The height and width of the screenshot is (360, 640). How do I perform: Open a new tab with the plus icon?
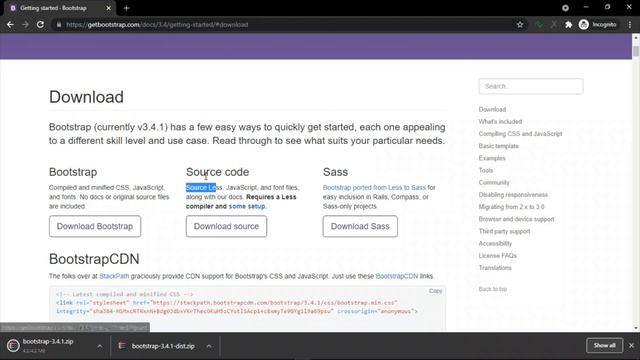click(x=126, y=8)
